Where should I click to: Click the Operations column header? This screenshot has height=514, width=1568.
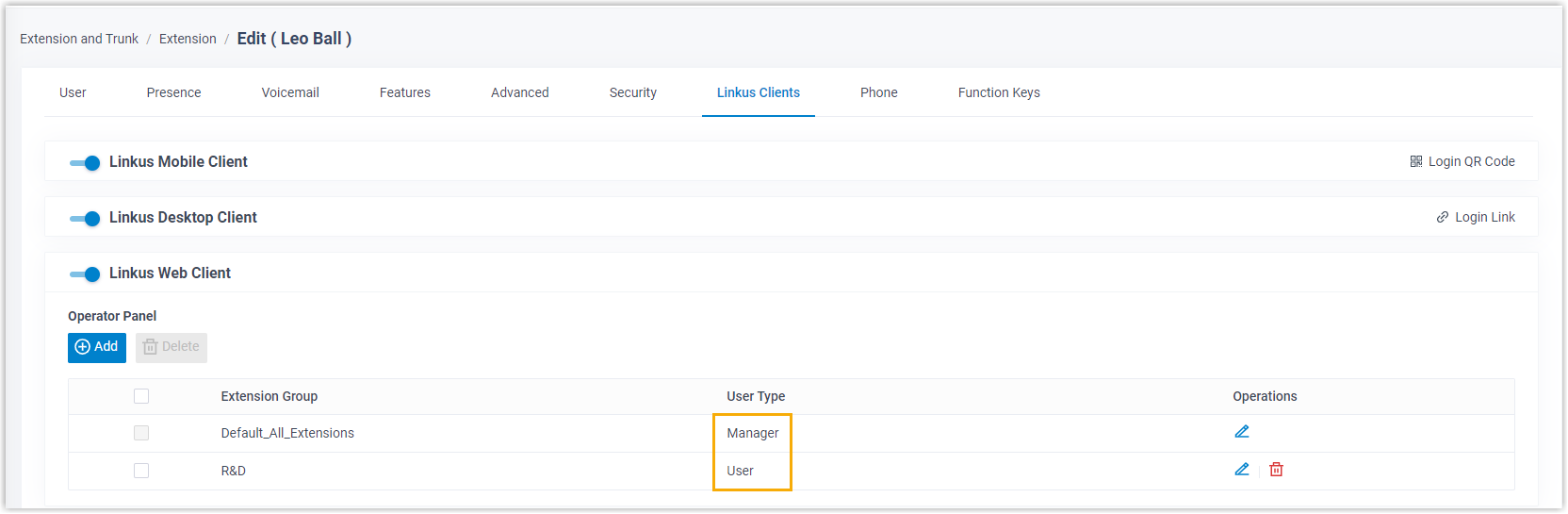[1265, 396]
